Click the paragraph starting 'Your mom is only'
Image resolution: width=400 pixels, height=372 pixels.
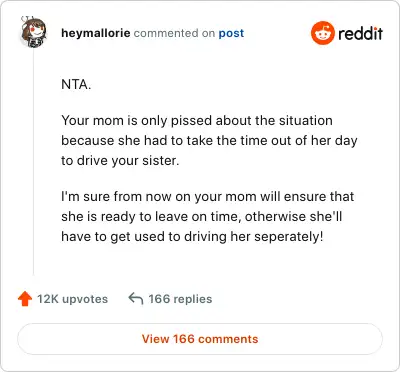209,141
